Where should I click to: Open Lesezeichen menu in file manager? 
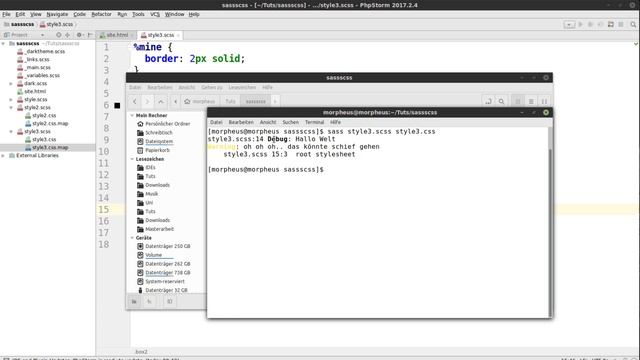coord(242,87)
